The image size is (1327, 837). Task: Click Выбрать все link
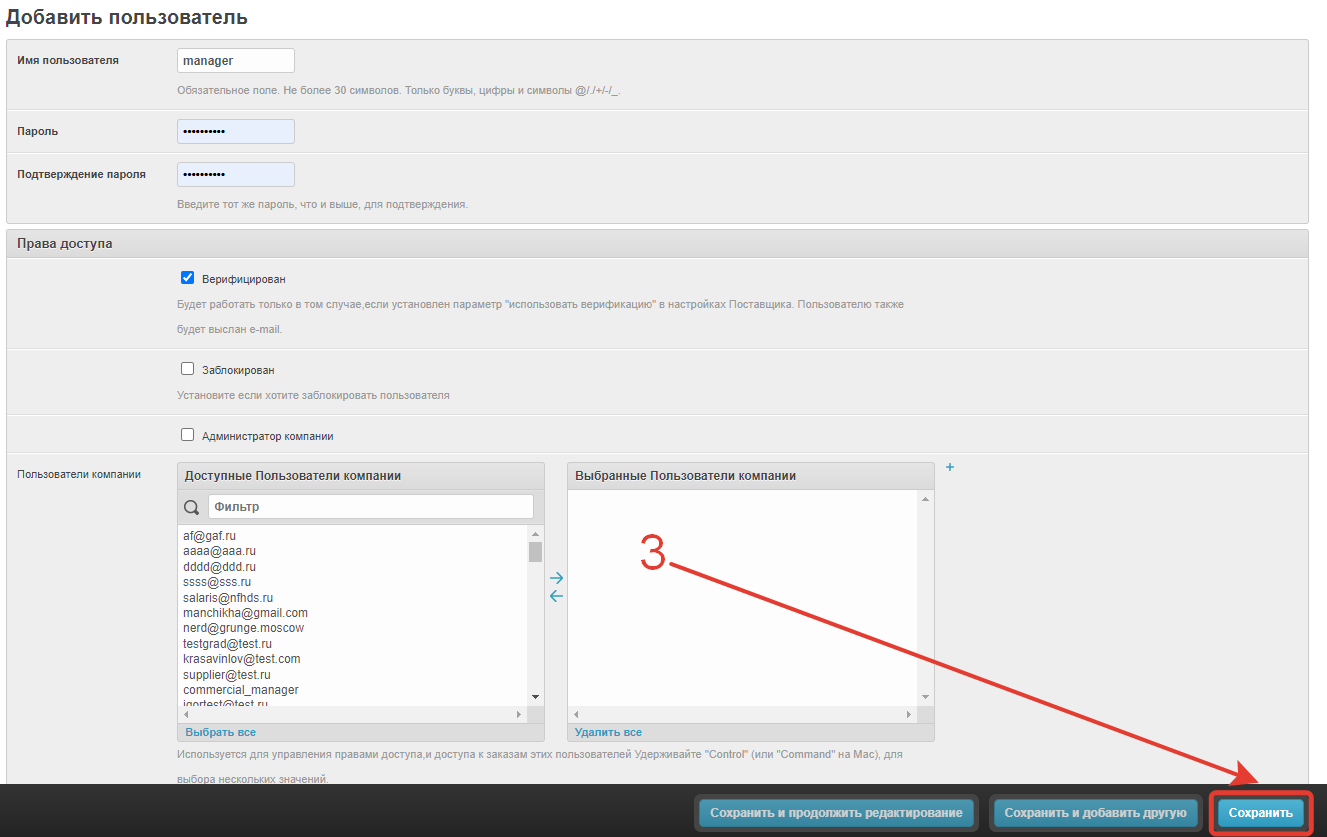tap(219, 732)
